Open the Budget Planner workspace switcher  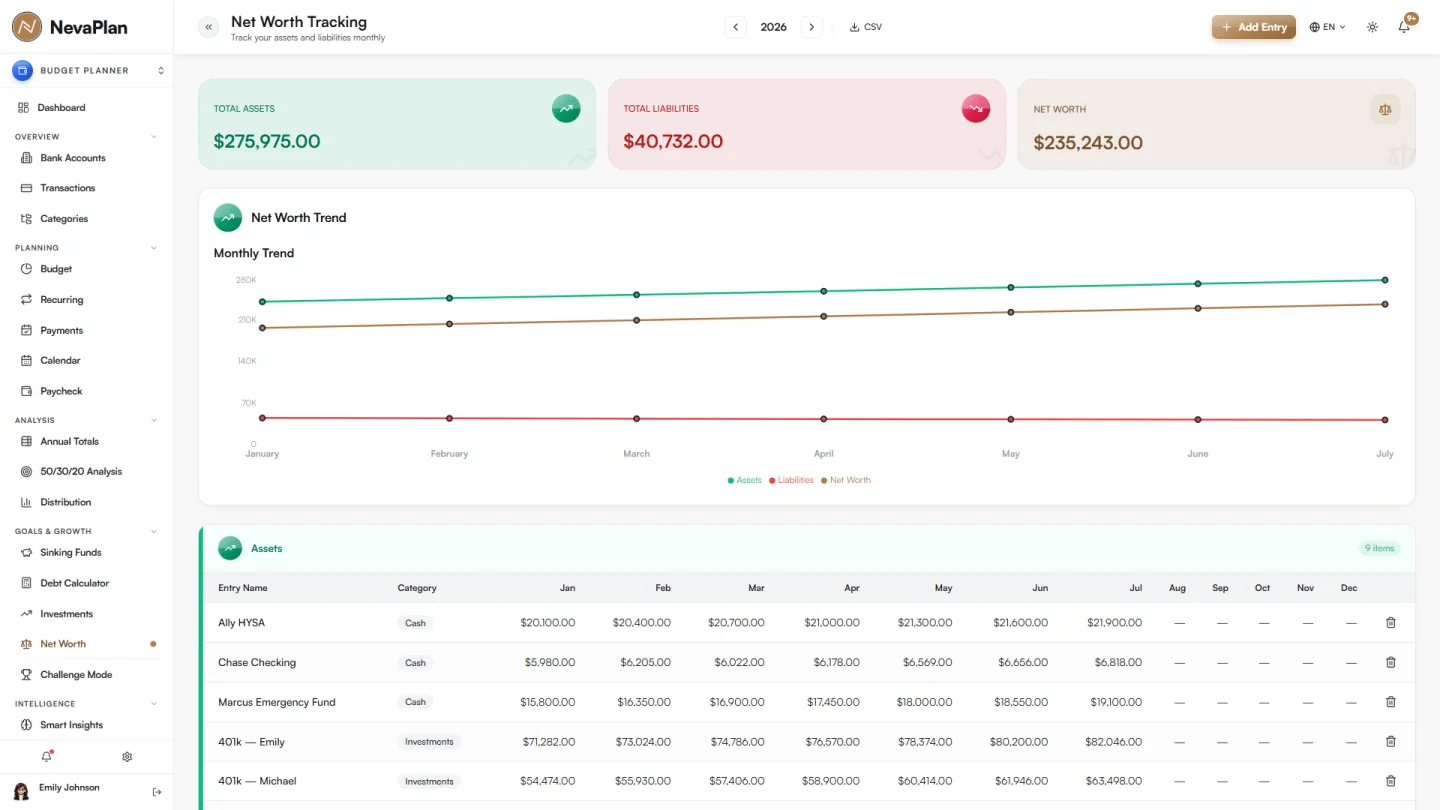(87, 71)
